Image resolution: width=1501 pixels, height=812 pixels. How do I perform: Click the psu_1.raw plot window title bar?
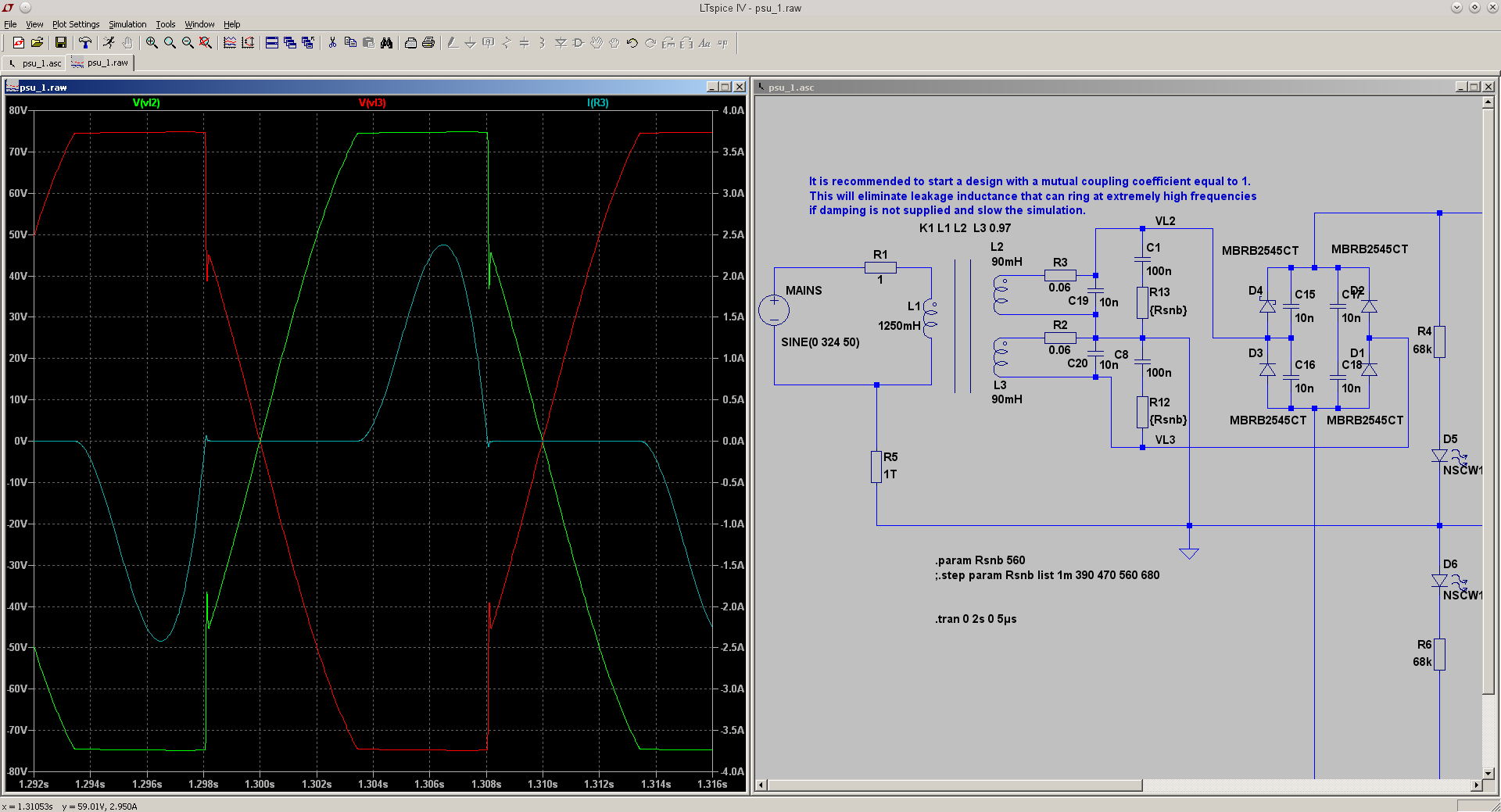tap(375, 87)
